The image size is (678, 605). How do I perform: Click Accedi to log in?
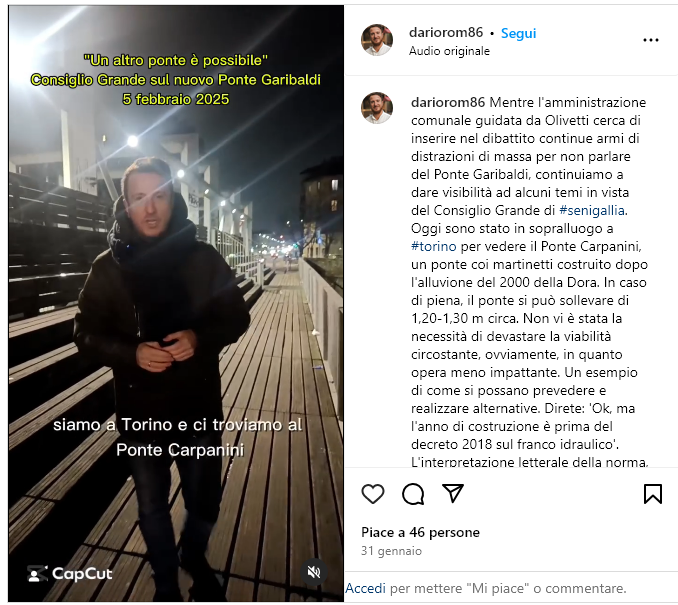(365, 589)
